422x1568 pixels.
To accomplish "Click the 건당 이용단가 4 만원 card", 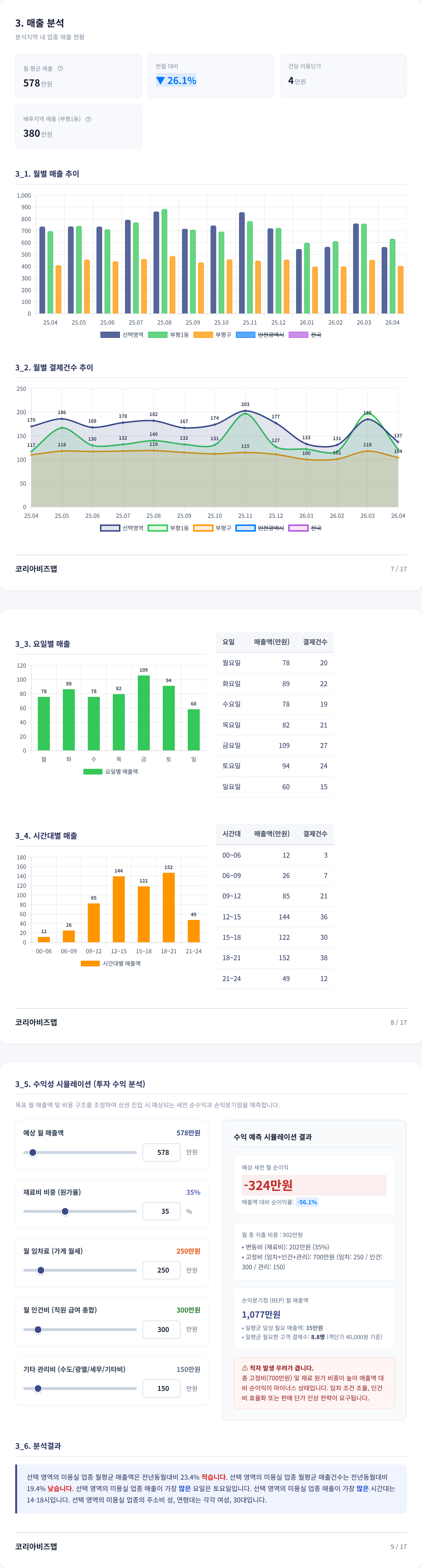I will pyautogui.click(x=343, y=76).
